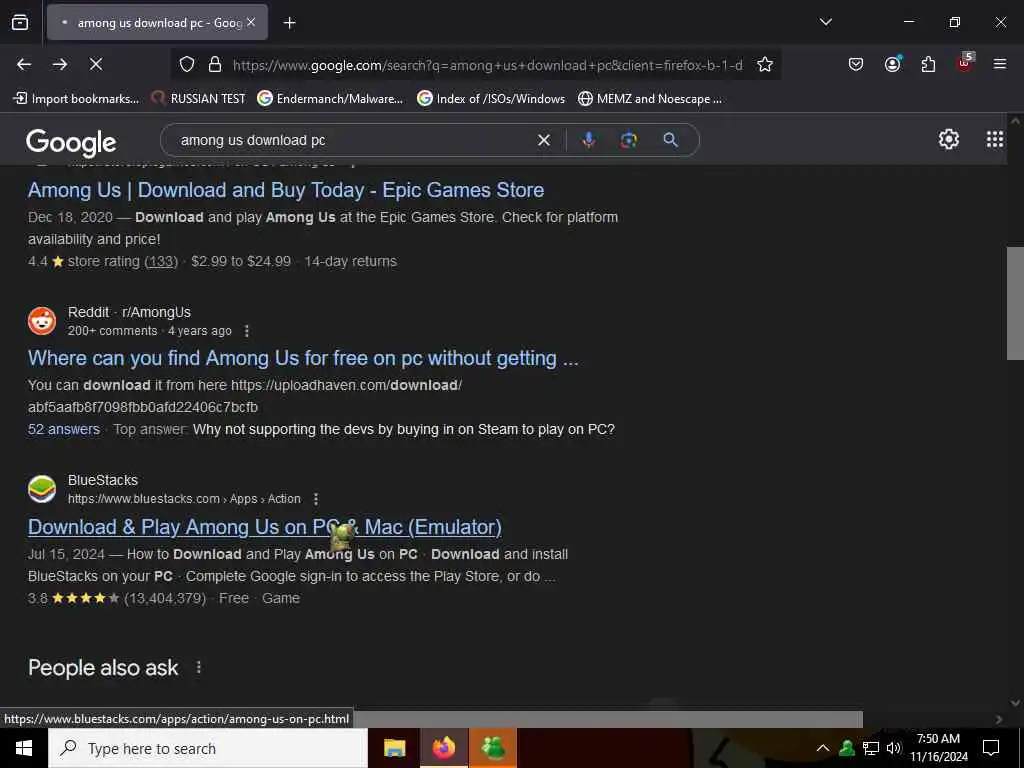
Task: Open Download & Play Among Us BlueStacks link
Action: [264, 527]
